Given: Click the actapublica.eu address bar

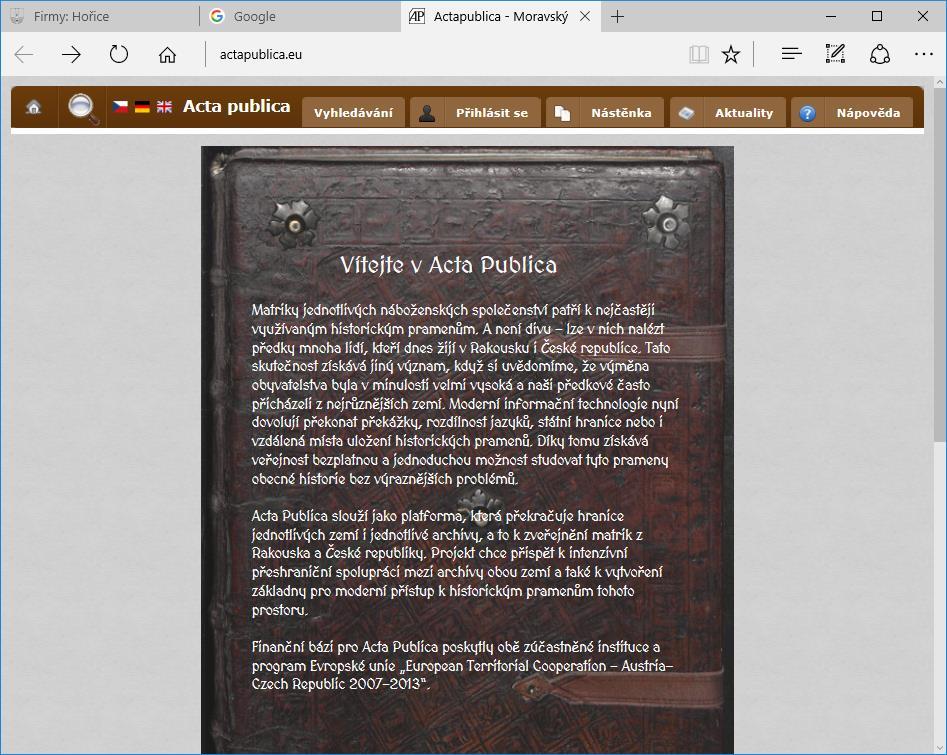Looking at the screenshot, I should click(x=444, y=54).
